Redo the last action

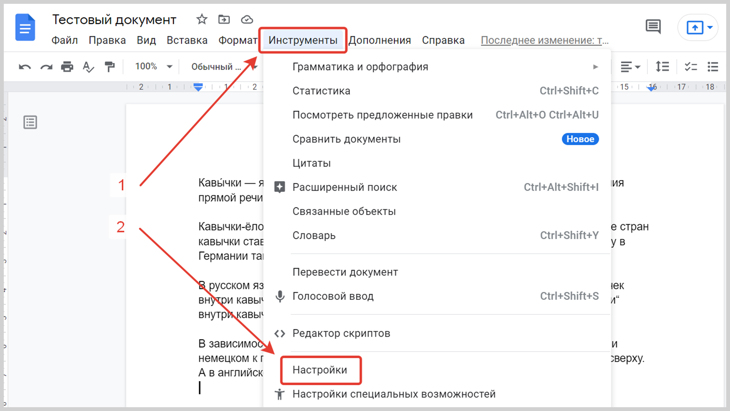coord(46,67)
